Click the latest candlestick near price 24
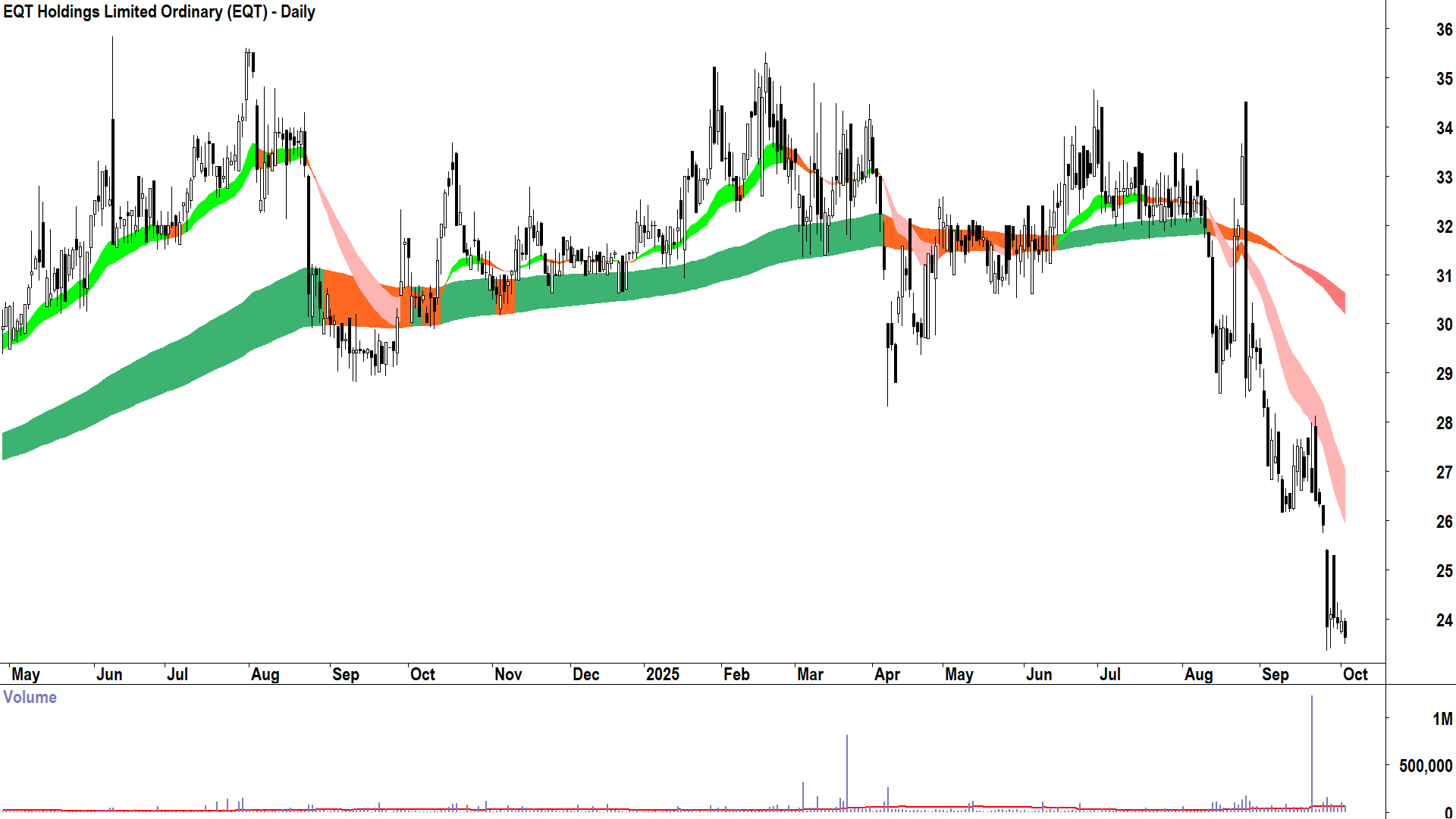Screen dimensions: 1456x819 pyautogui.click(x=1345, y=629)
